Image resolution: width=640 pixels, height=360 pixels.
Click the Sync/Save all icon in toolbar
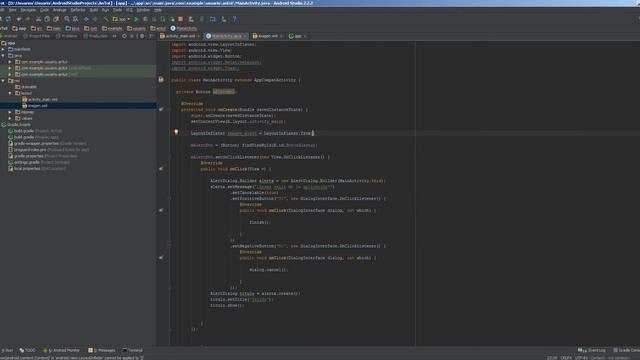pyautogui.click(x=8, y=19)
